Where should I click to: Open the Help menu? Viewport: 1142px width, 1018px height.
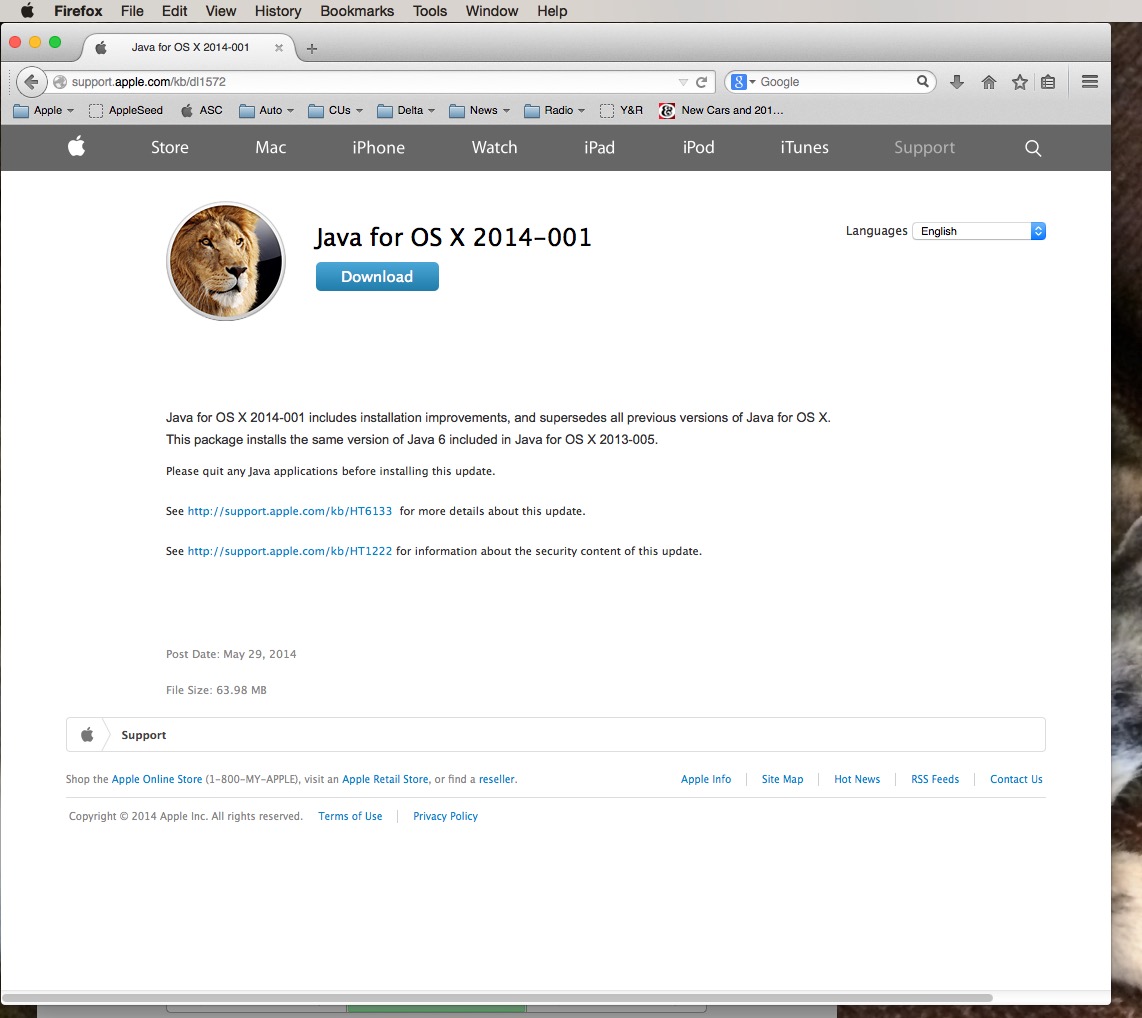coord(552,11)
